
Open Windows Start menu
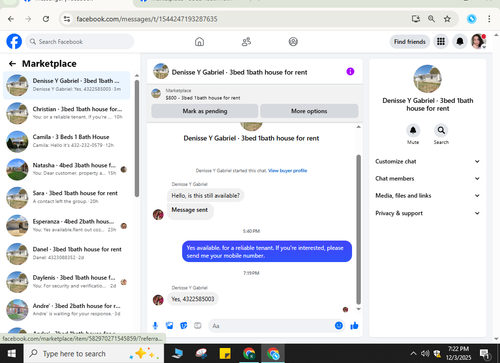[x=12, y=354]
